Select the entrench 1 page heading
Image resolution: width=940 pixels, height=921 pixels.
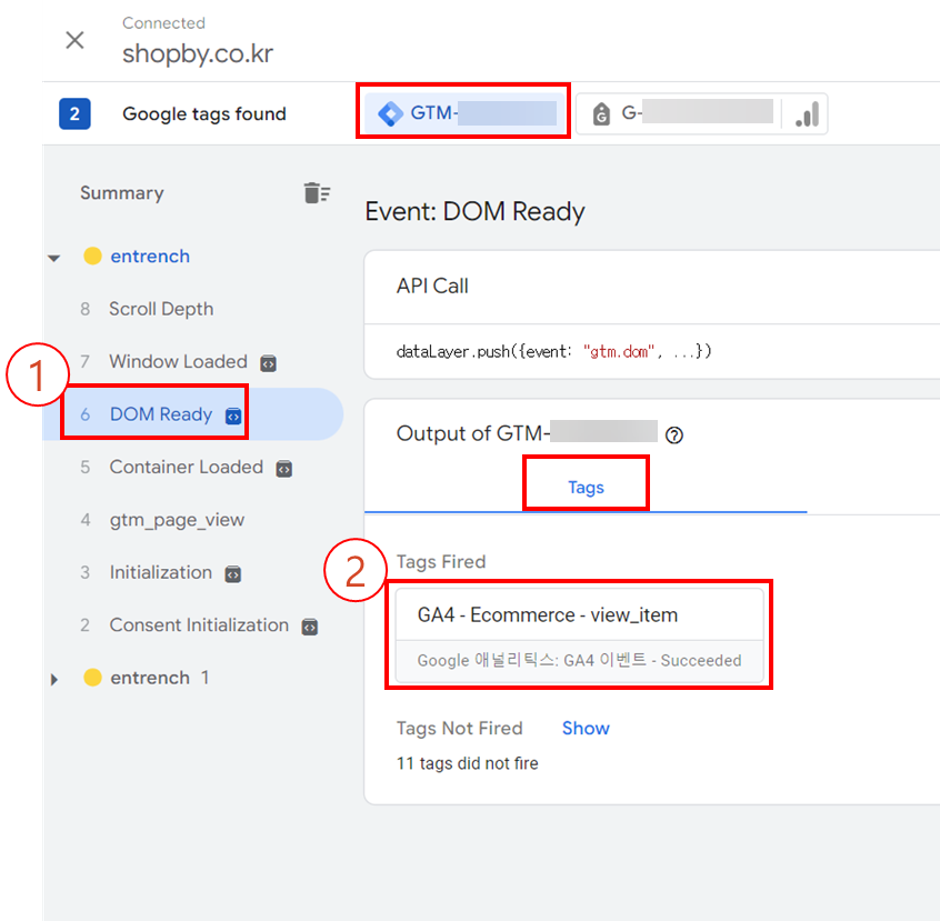pyautogui.click(x=159, y=678)
